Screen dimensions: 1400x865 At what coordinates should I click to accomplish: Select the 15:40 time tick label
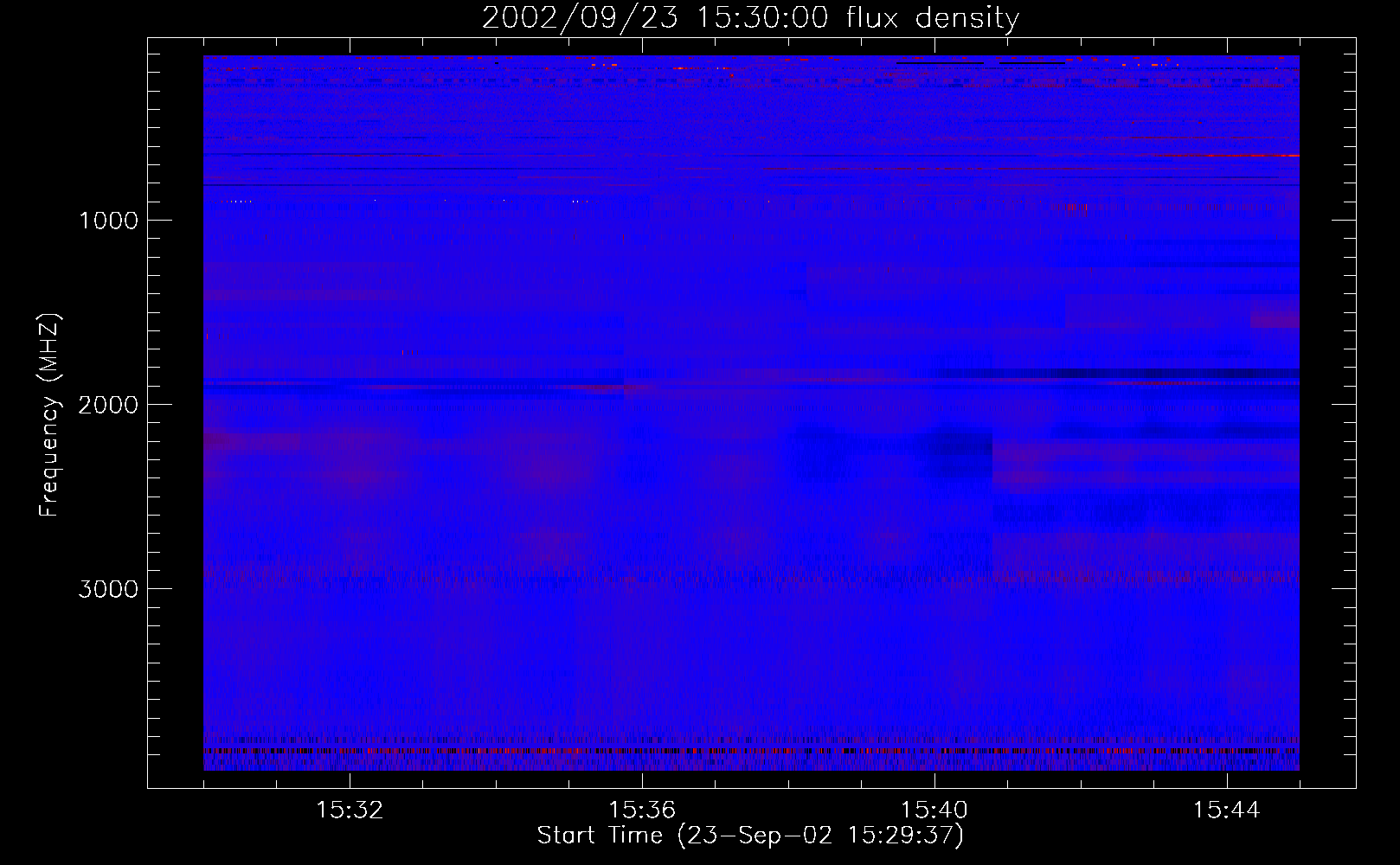click(934, 811)
